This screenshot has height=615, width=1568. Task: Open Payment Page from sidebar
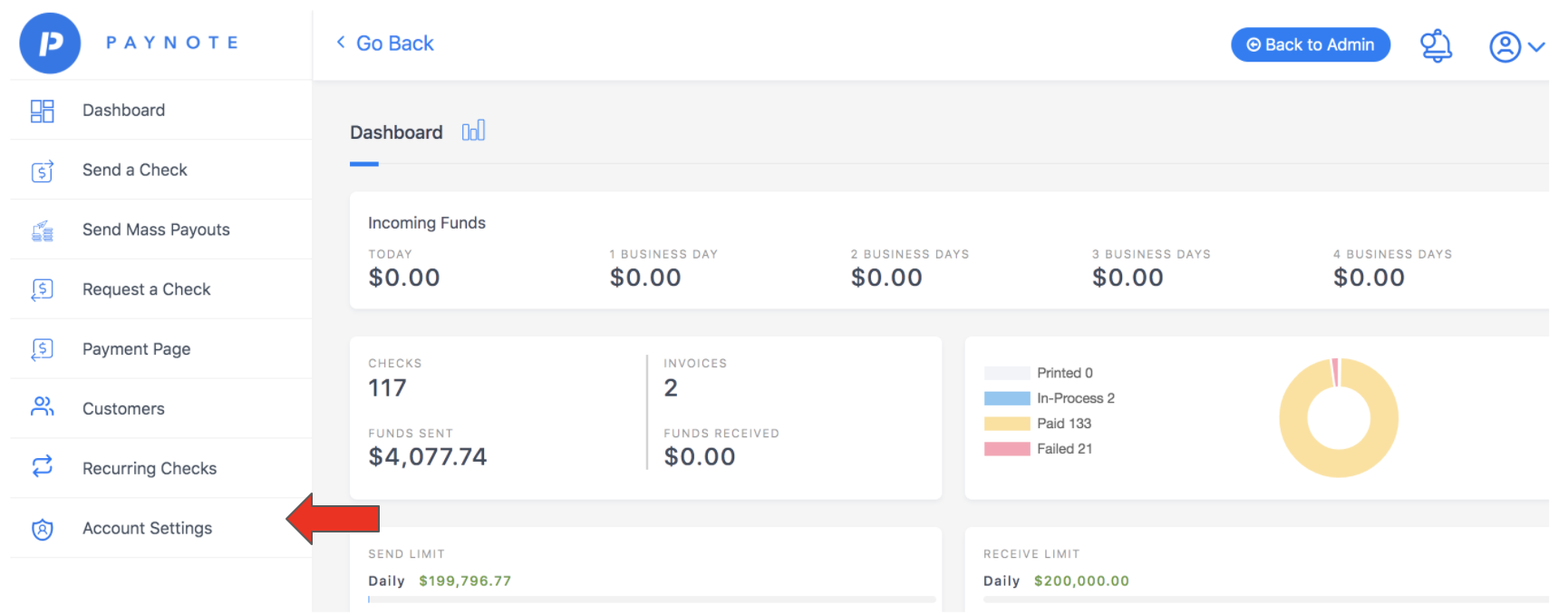coord(136,349)
